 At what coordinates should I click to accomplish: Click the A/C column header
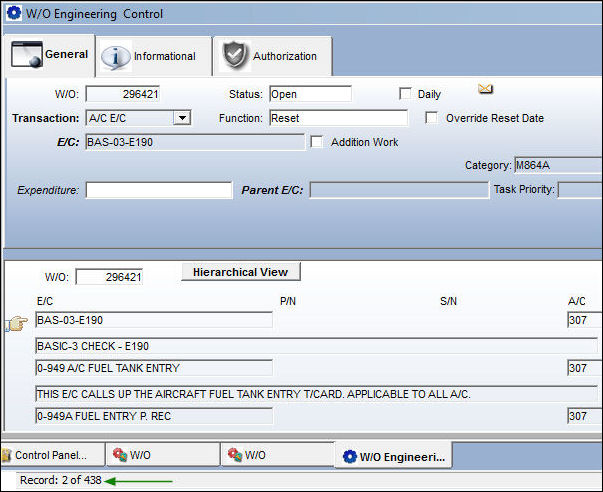coord(576,301)
